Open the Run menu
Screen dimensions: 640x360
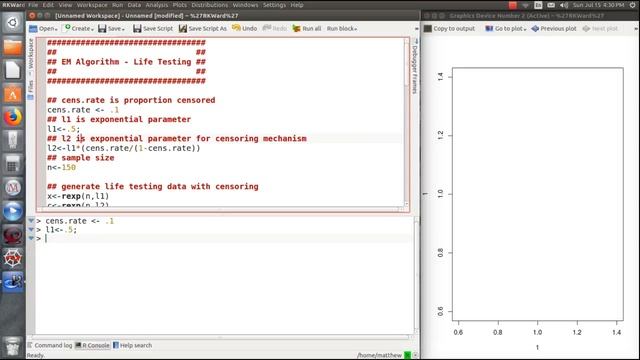click(118, 5)
